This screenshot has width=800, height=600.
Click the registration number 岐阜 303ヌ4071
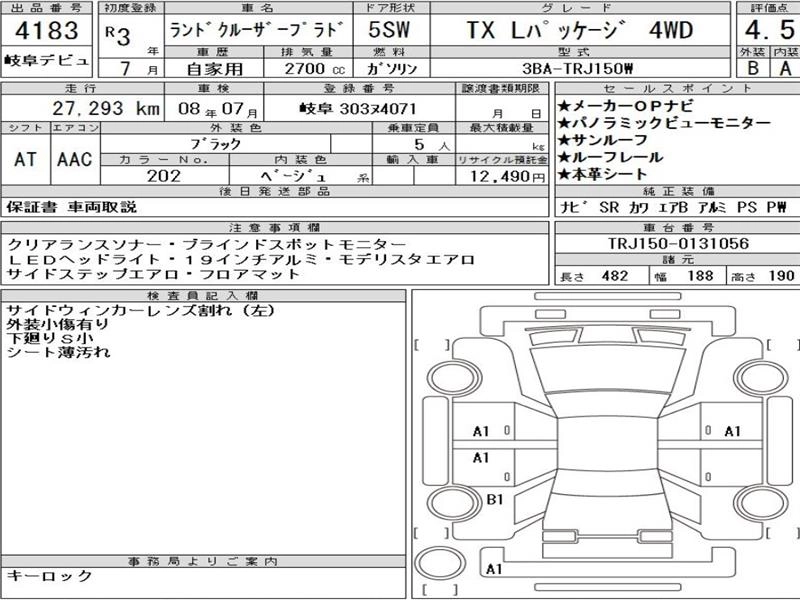(358, 108)
